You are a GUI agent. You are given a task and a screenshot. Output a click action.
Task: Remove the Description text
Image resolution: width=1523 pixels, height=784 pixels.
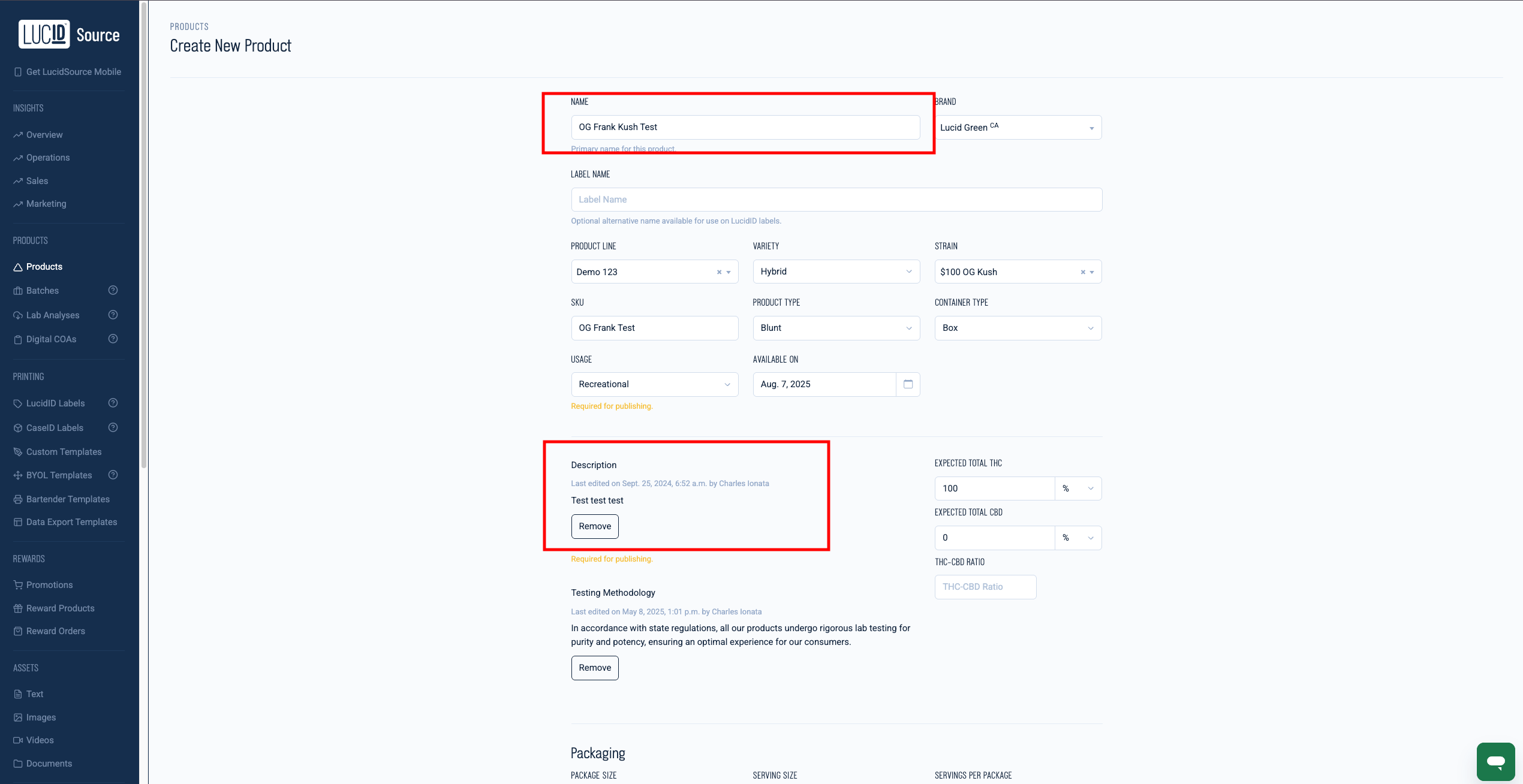(594, 526)
